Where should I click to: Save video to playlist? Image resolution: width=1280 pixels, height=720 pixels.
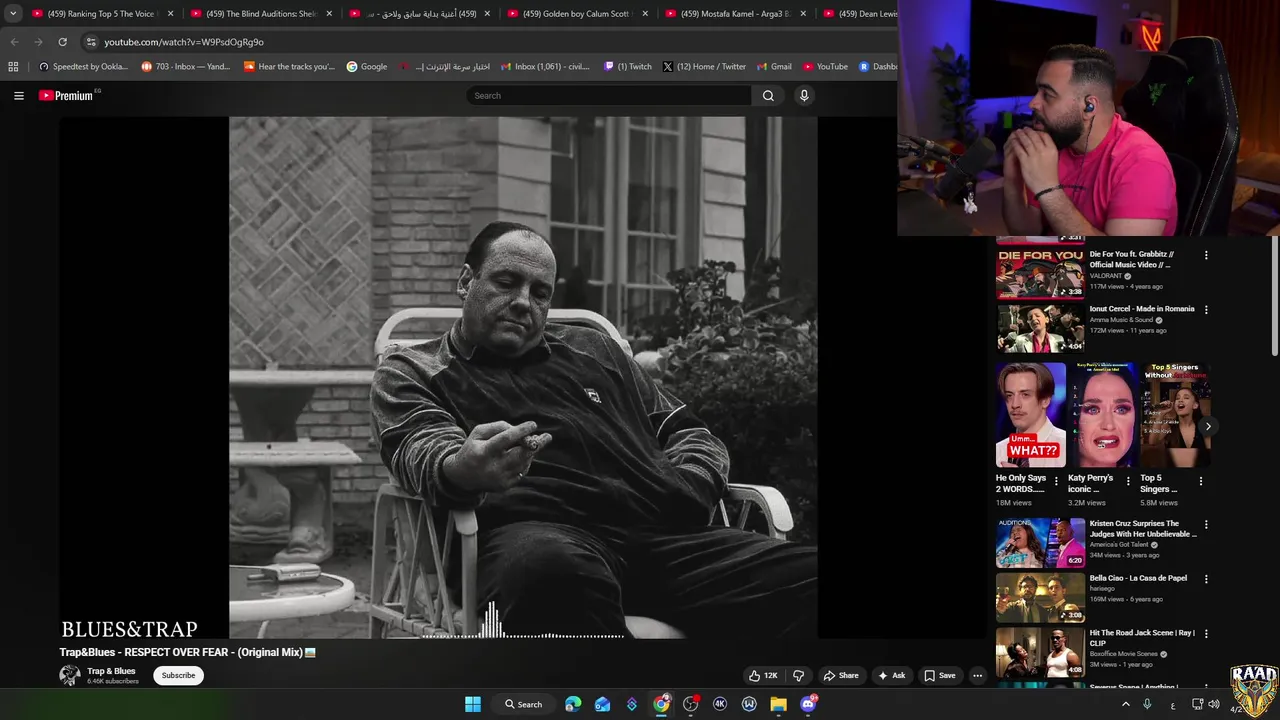[x=940, y=676]
